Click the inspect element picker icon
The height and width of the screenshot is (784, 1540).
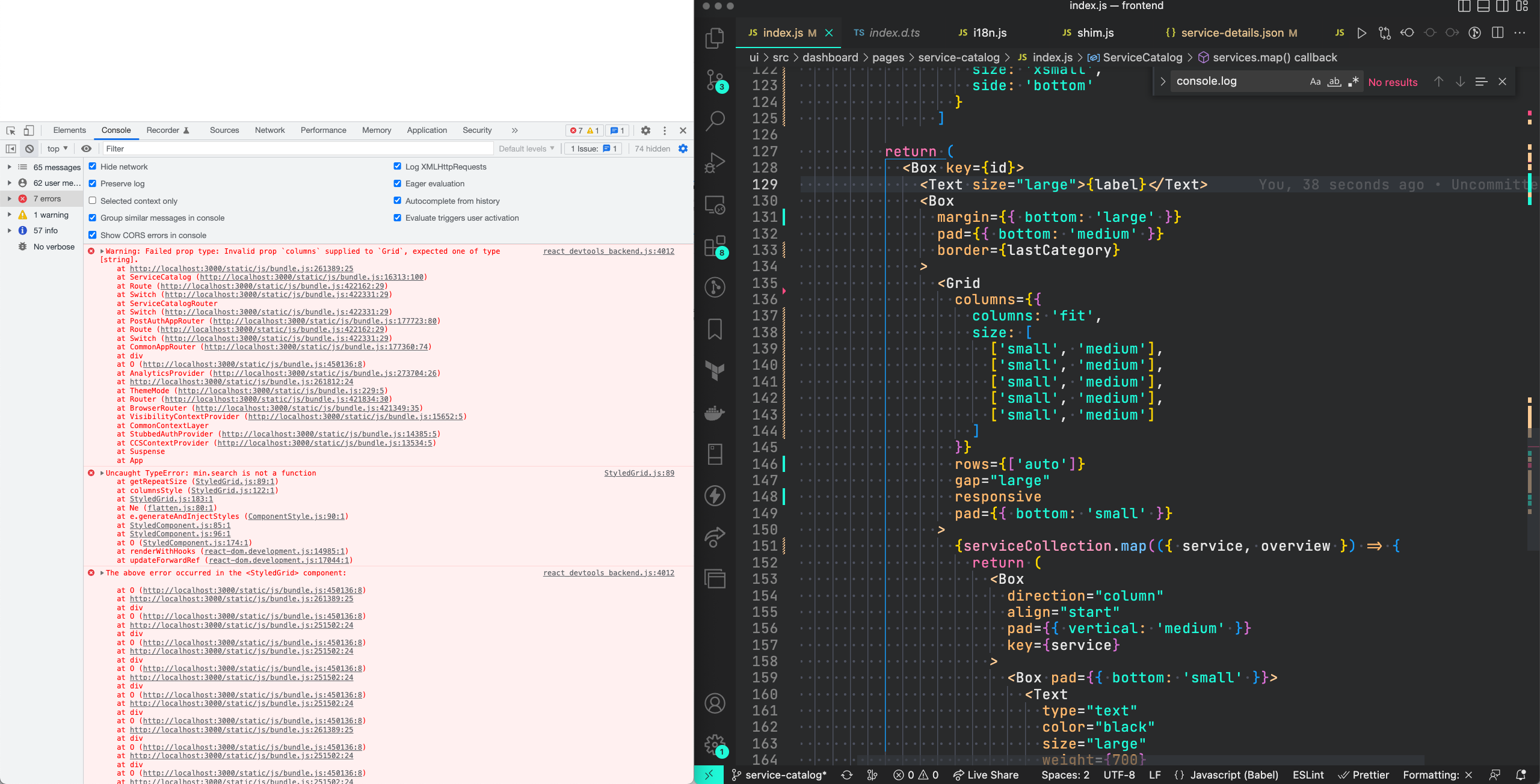[x=11, y=130]
